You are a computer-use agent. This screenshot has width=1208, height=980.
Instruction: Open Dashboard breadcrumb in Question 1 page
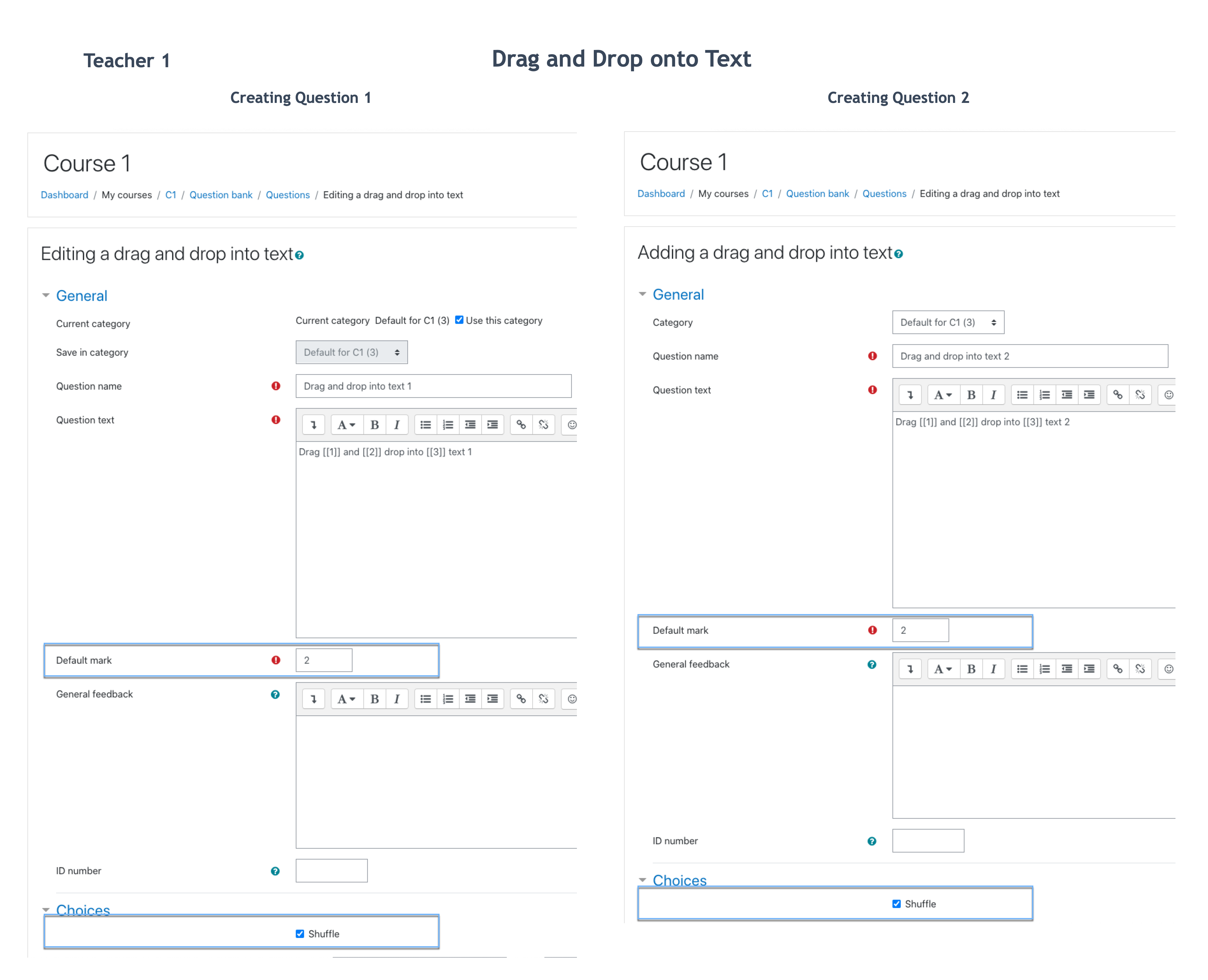coord(64,195)
